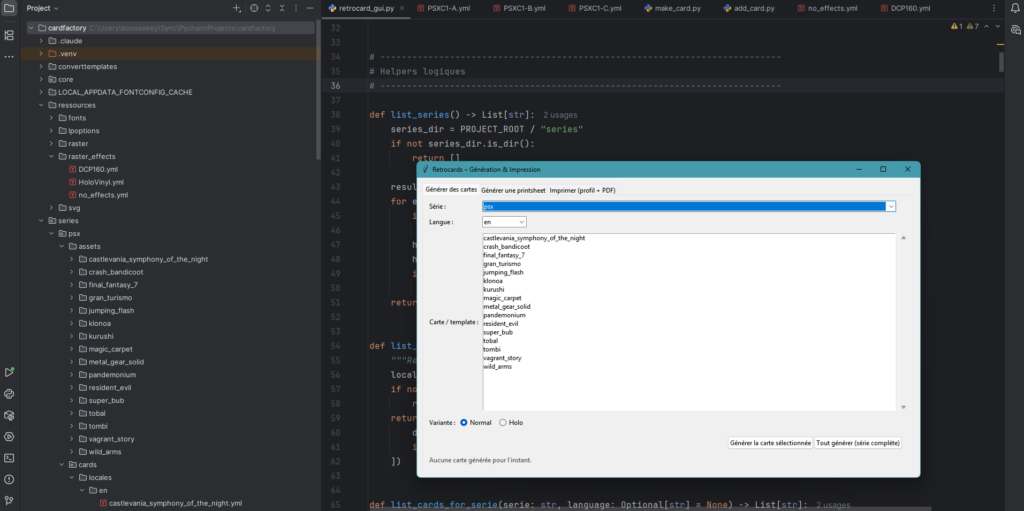1024x511 pixels.
Task: Close the retrocard_gui.py editor tab
Action: (402, 8)
